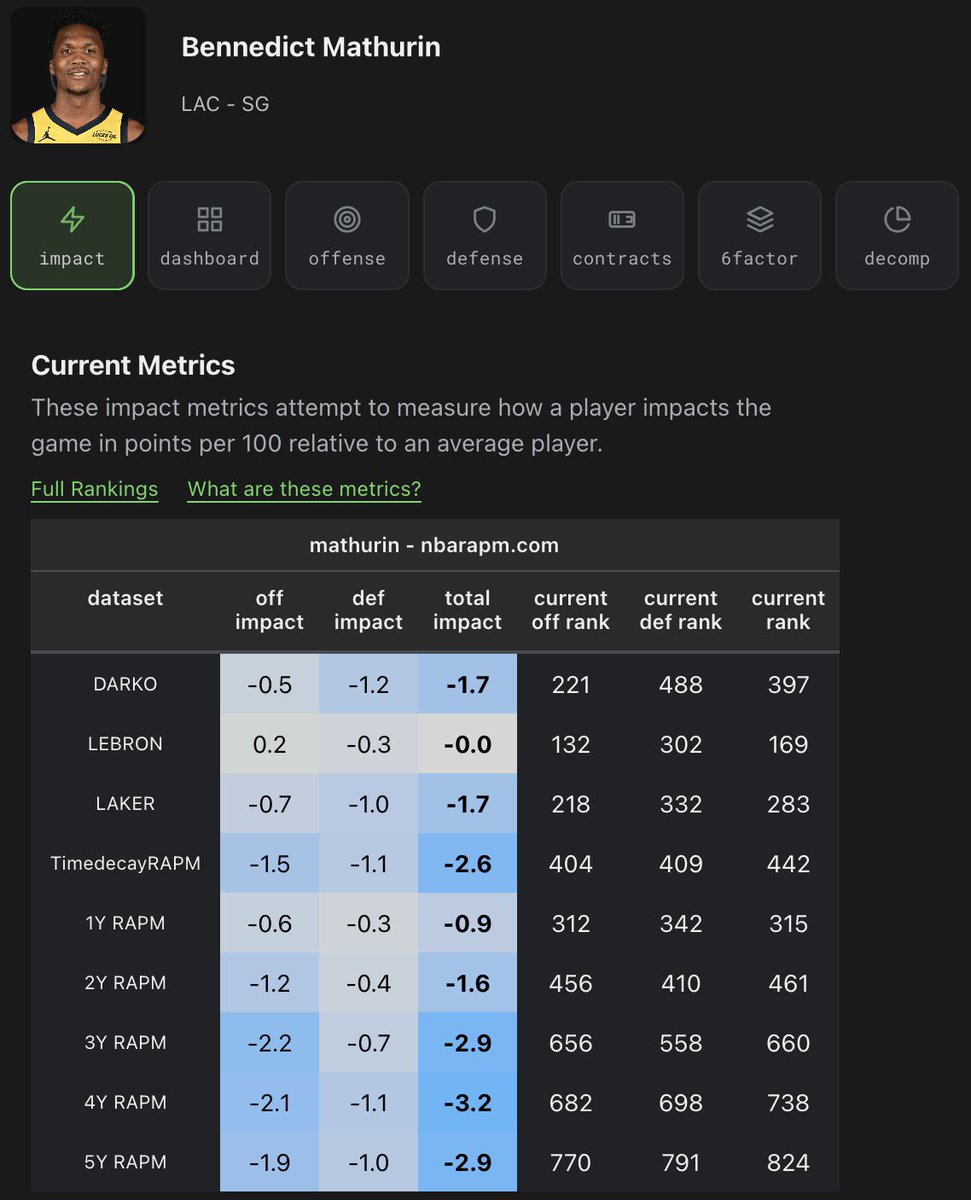Click DARKO off impact cell -0.5
This screenshot has width=971, height=1200.
point(269,684)
